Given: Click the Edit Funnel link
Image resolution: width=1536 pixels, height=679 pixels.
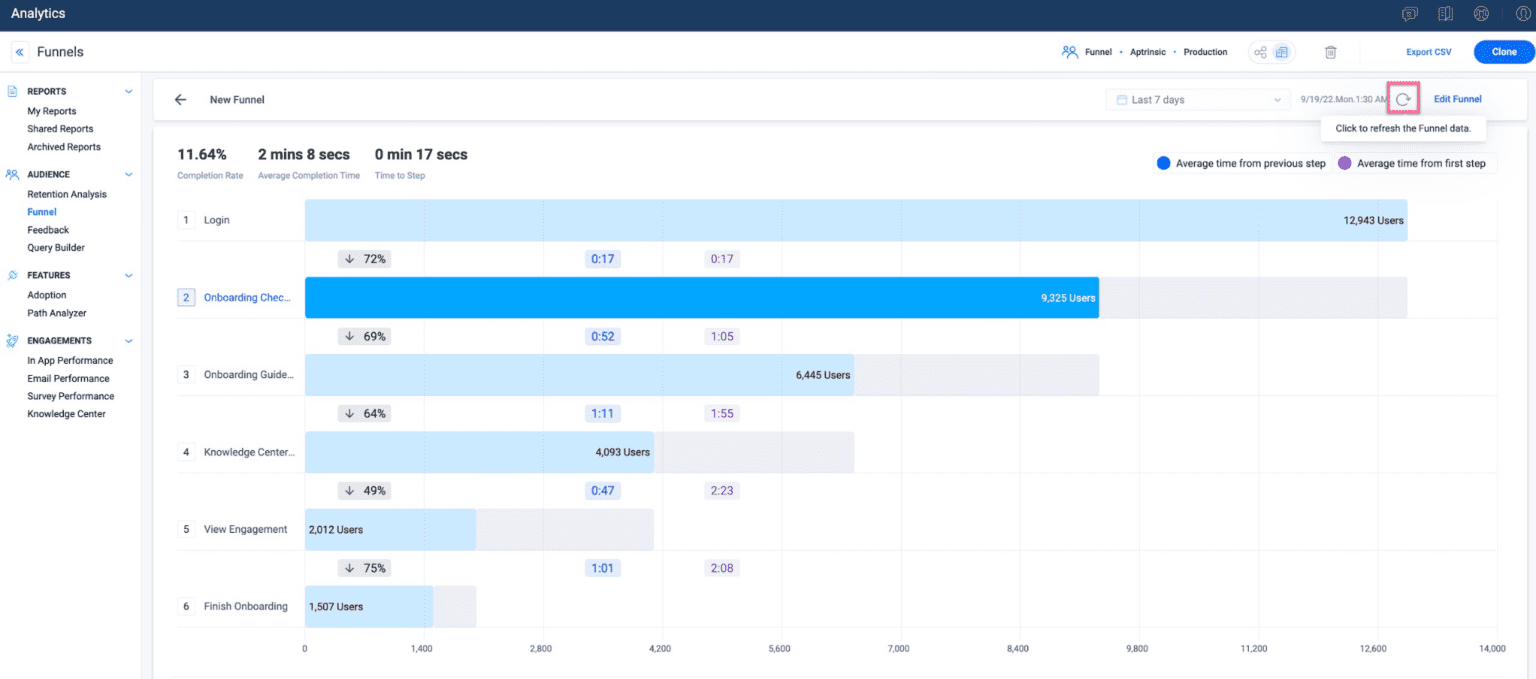Looking at the screenshot, I should pyautogui.click(x=1457, y=99).
